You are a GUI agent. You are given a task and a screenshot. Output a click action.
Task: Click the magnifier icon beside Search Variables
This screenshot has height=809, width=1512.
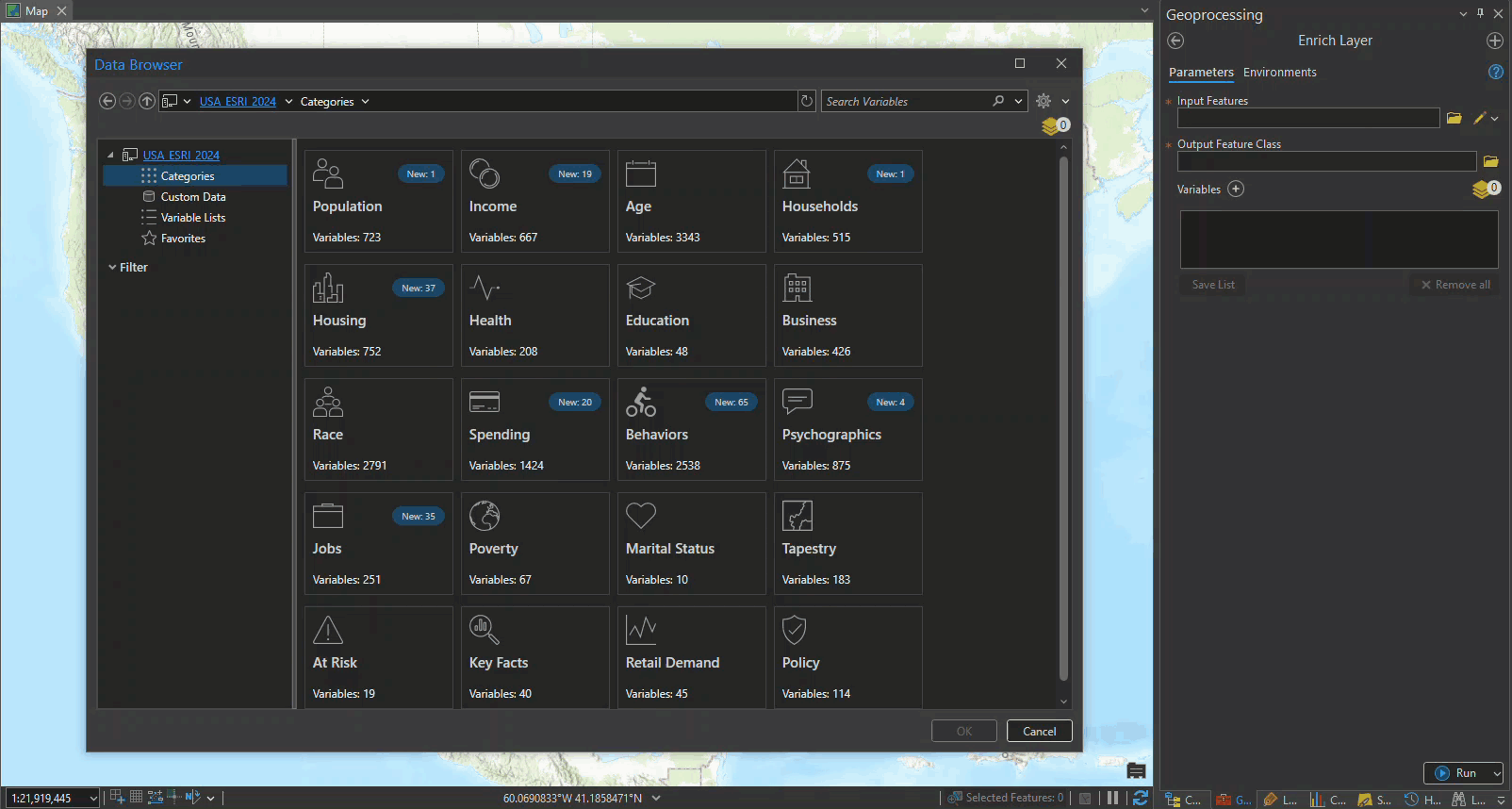tap(998, 101)
